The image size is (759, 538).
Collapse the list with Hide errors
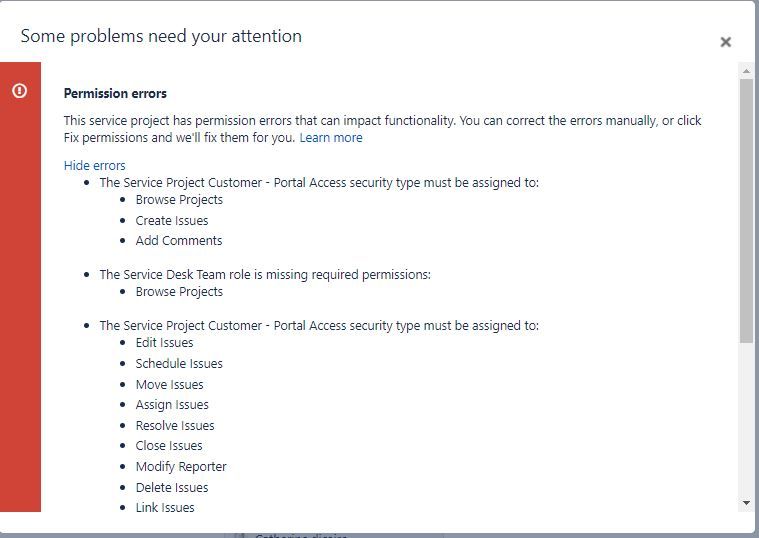[94, 166]
